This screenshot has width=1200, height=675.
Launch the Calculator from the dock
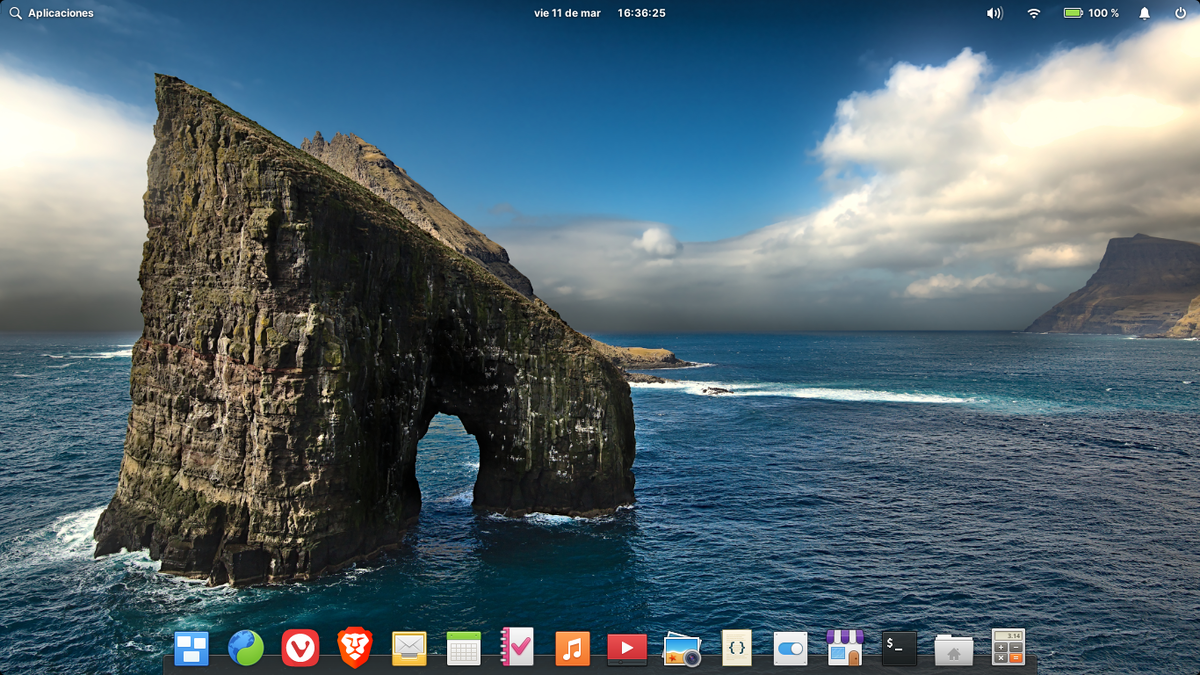coord(1008,647)
